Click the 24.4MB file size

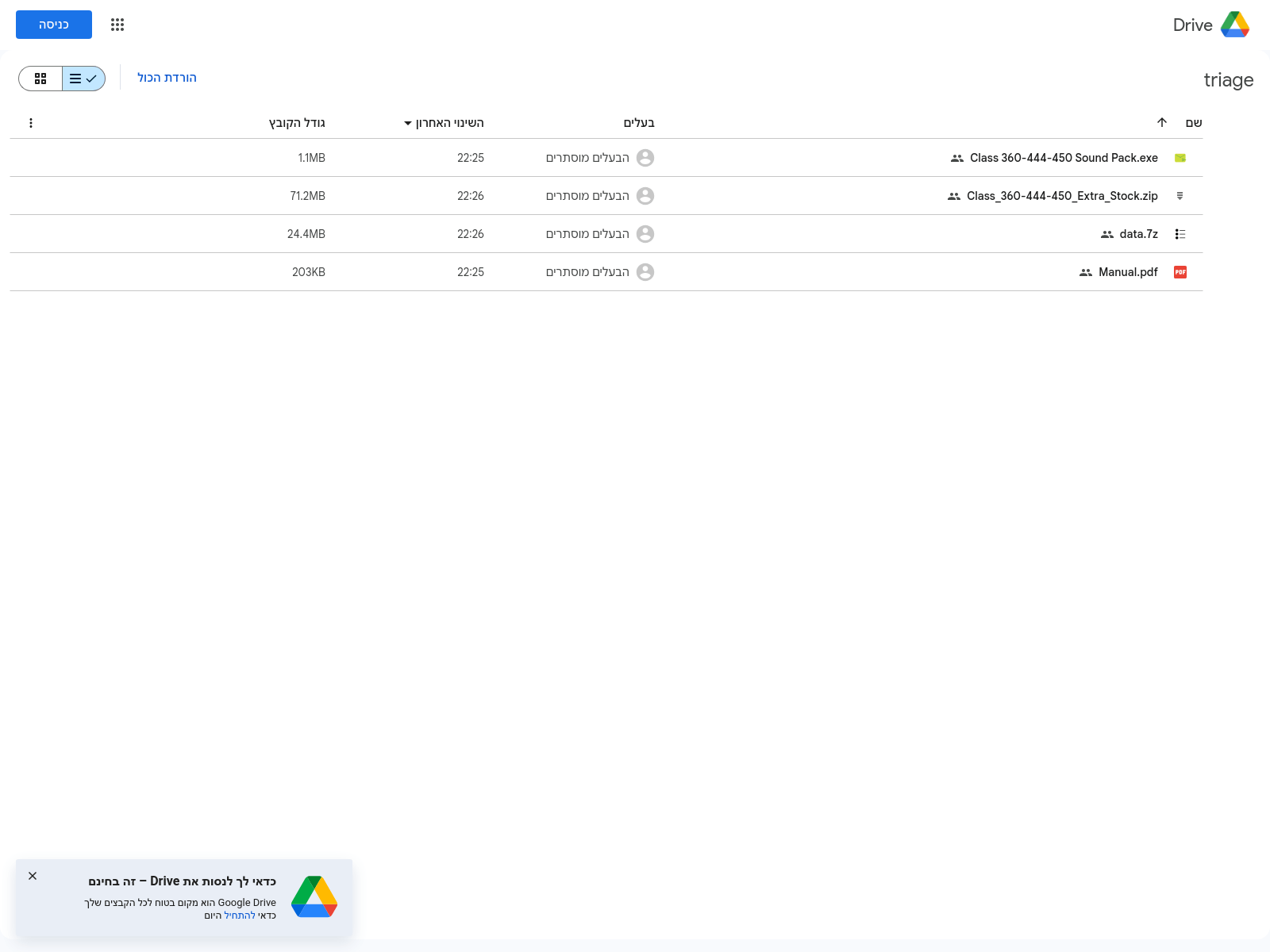(306, 234)
